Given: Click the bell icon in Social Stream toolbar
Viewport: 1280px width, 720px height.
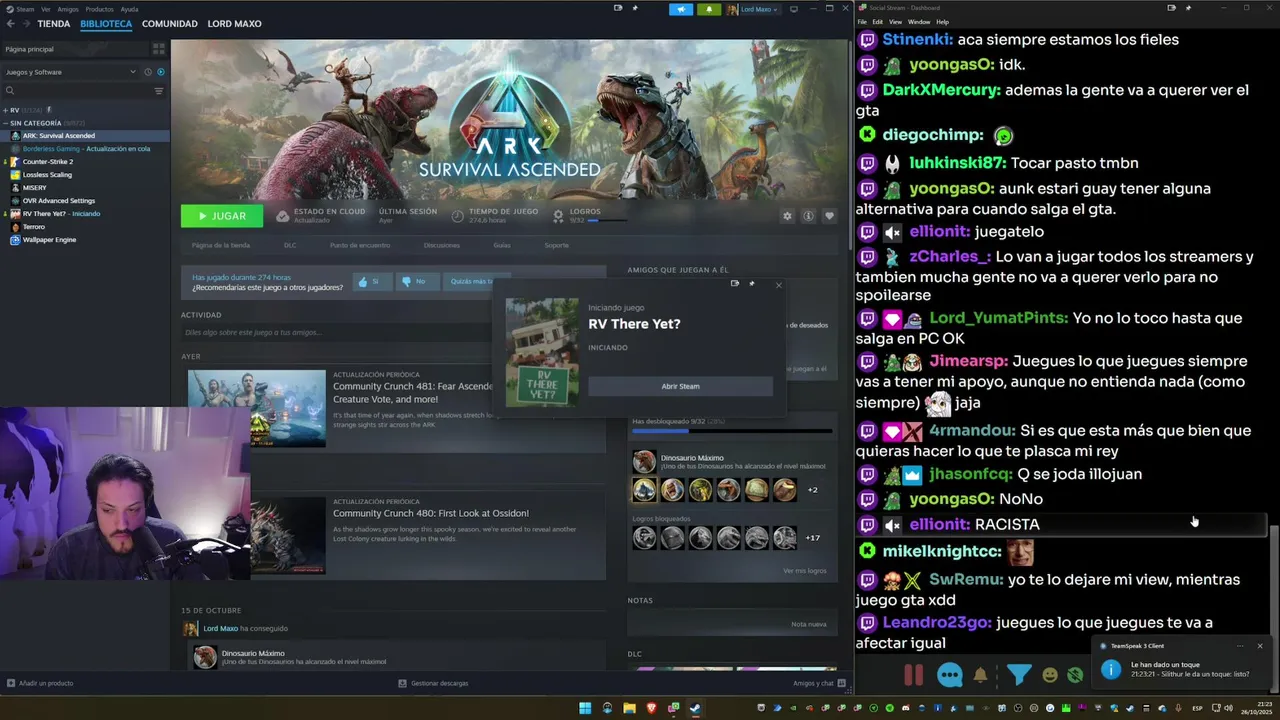Looking at the screenshot, I should pos(980,675).
